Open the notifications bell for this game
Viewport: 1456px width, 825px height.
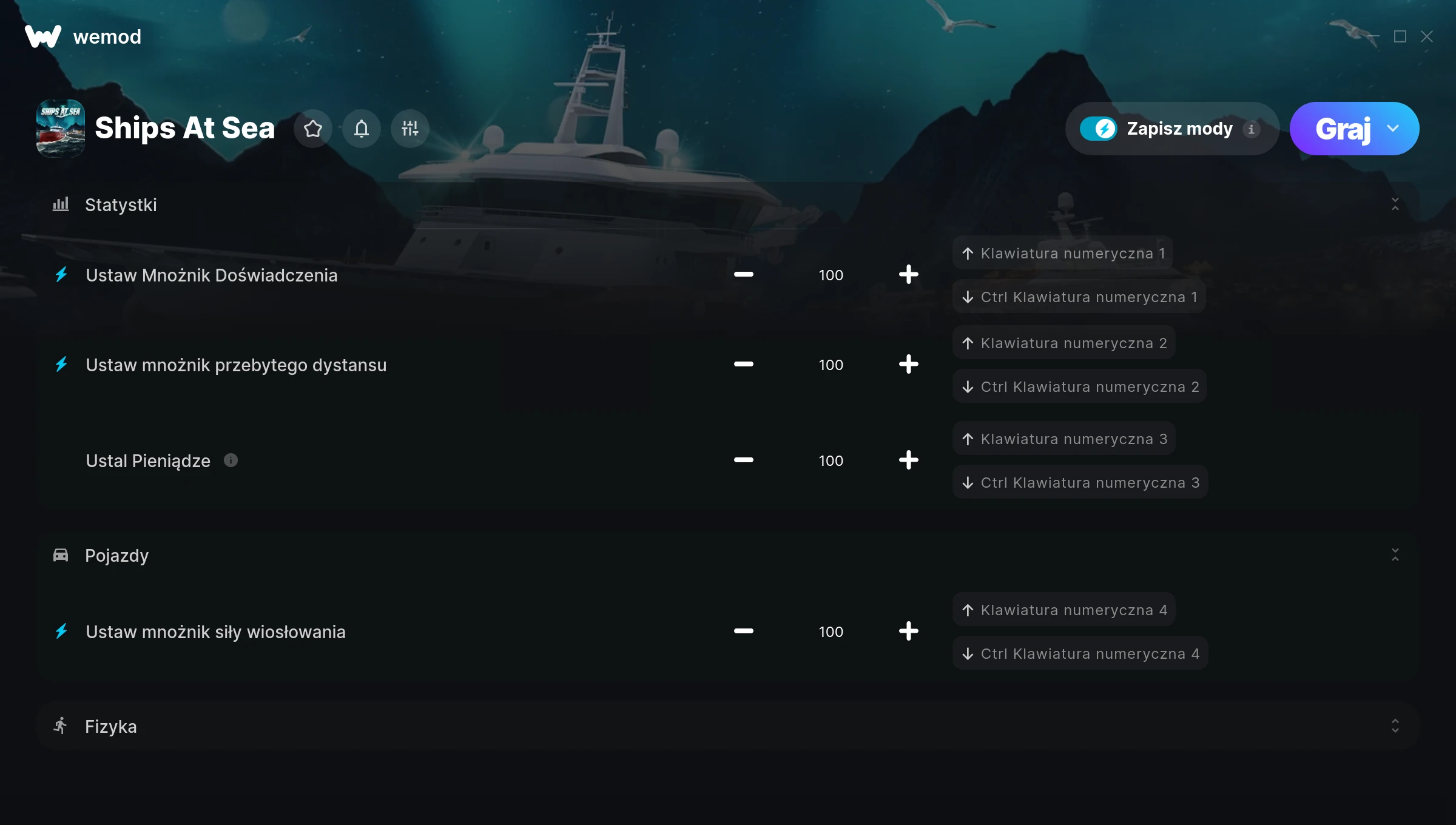point(362,129)
